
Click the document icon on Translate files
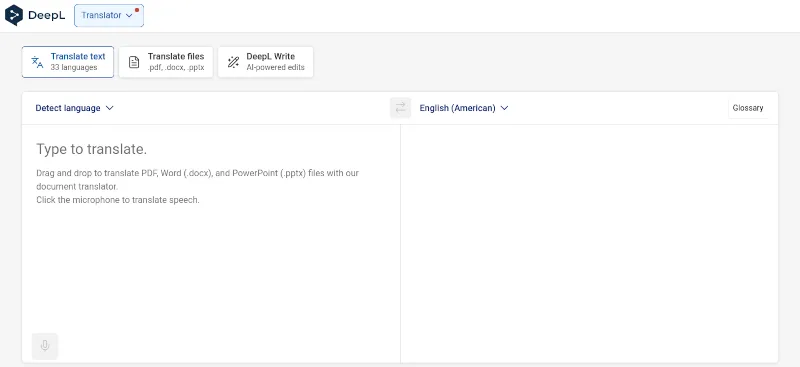[x=134, y=62]
